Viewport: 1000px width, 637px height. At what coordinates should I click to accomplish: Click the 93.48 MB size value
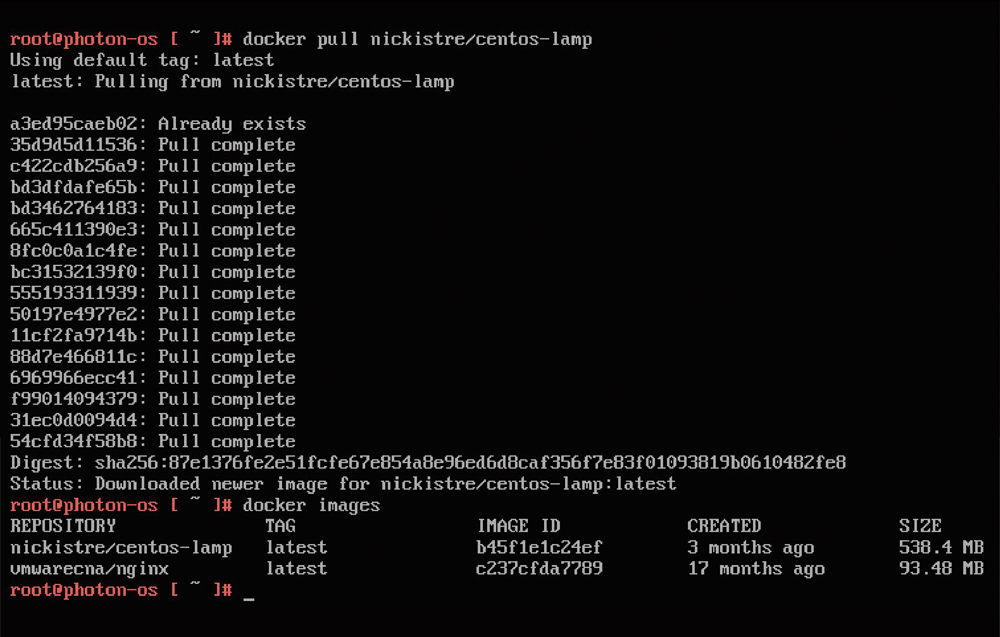pyautogui.click(x=941, y=569)
